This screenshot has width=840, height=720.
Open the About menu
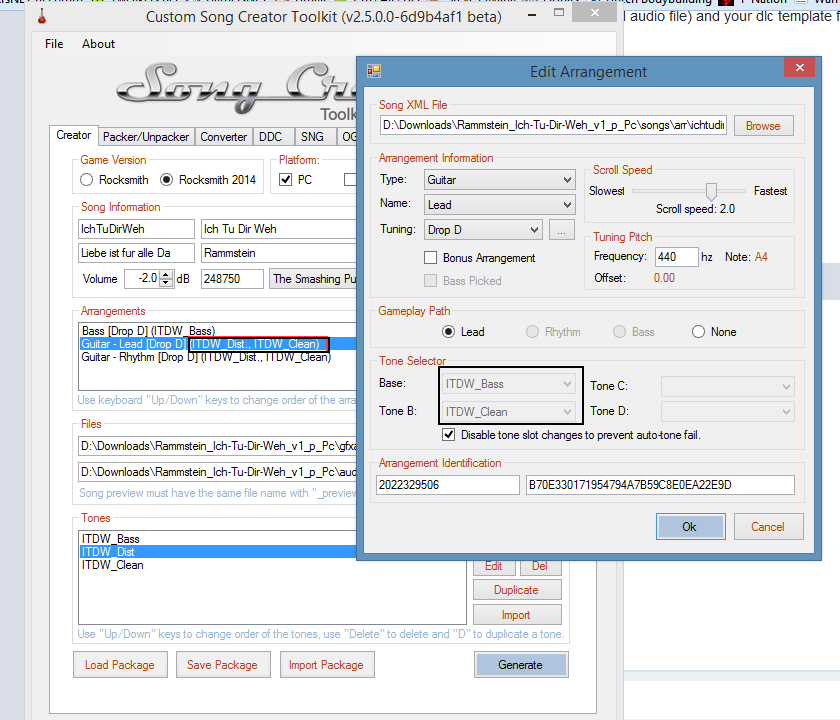click(99, 44)
